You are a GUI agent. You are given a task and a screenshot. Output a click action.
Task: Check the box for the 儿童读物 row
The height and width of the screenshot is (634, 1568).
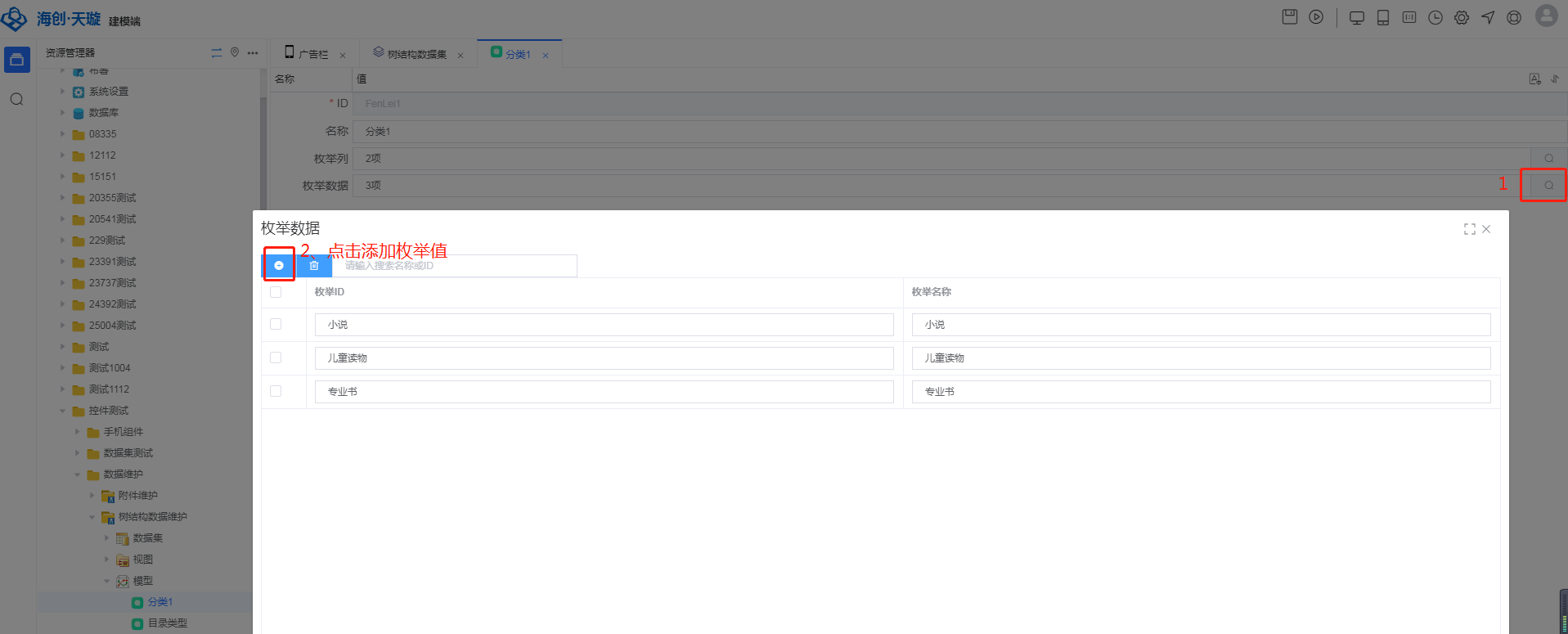click(276, 358)
